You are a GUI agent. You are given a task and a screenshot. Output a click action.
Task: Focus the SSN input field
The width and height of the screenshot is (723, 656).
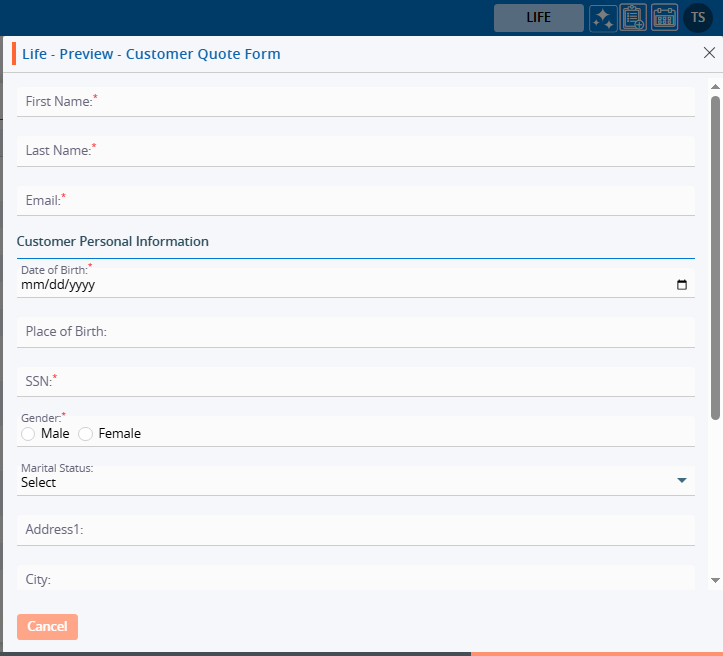pyautogui.click(x=355, y=381)
